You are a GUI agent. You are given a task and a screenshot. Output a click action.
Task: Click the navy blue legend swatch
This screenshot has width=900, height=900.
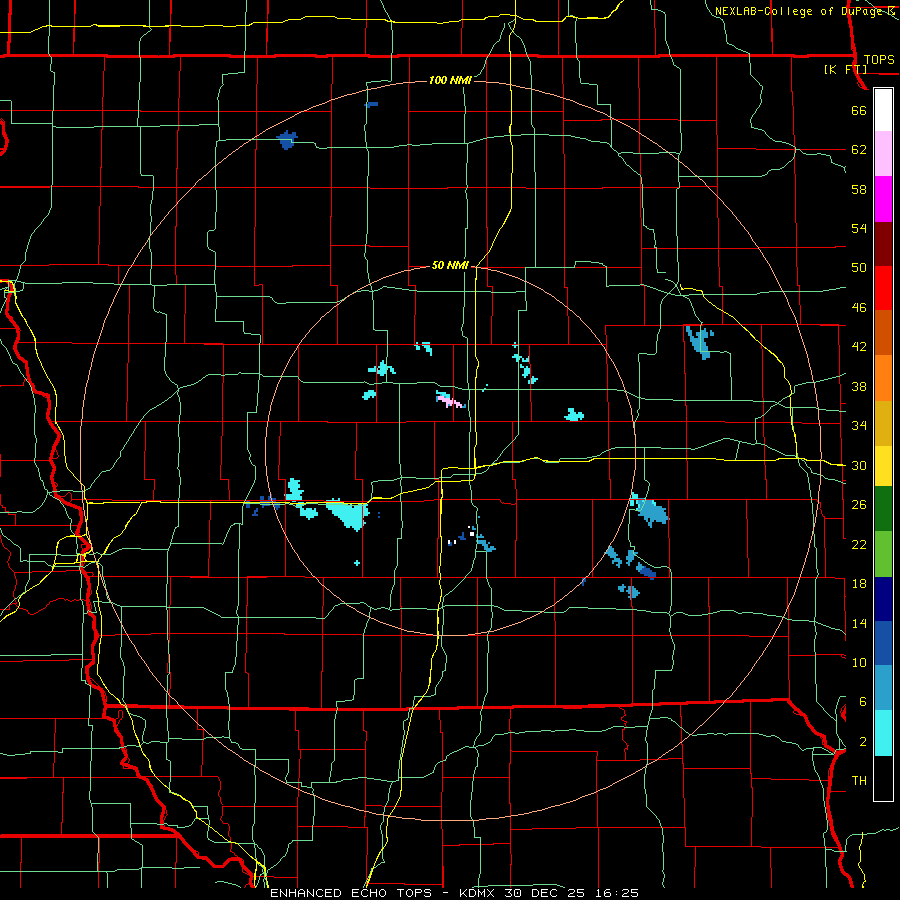pos(883,599)
